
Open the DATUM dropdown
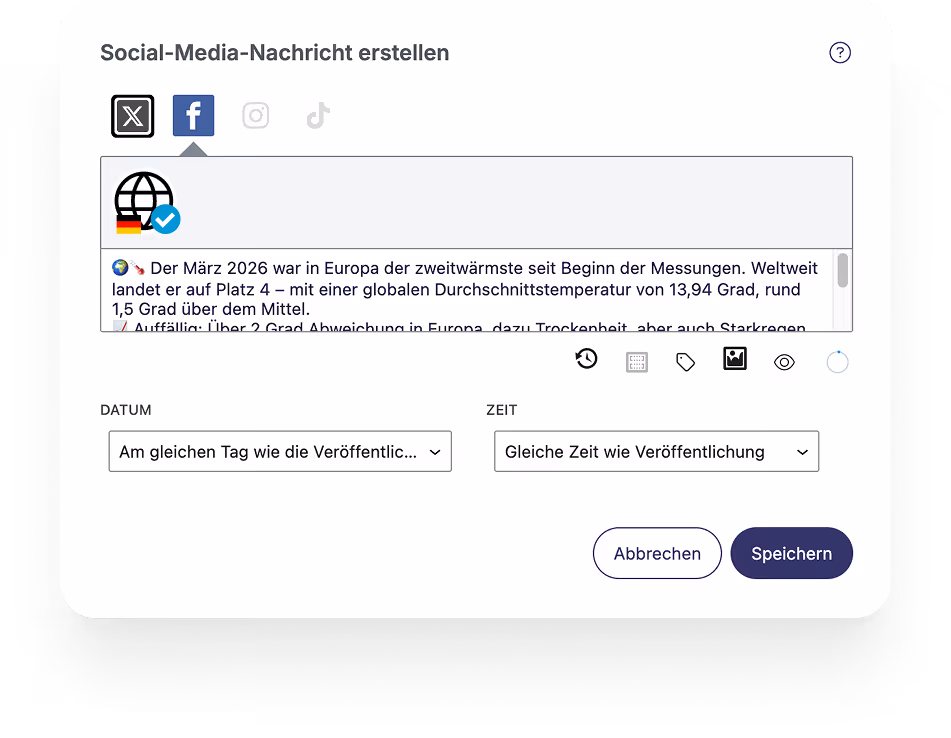pos(280,451)
